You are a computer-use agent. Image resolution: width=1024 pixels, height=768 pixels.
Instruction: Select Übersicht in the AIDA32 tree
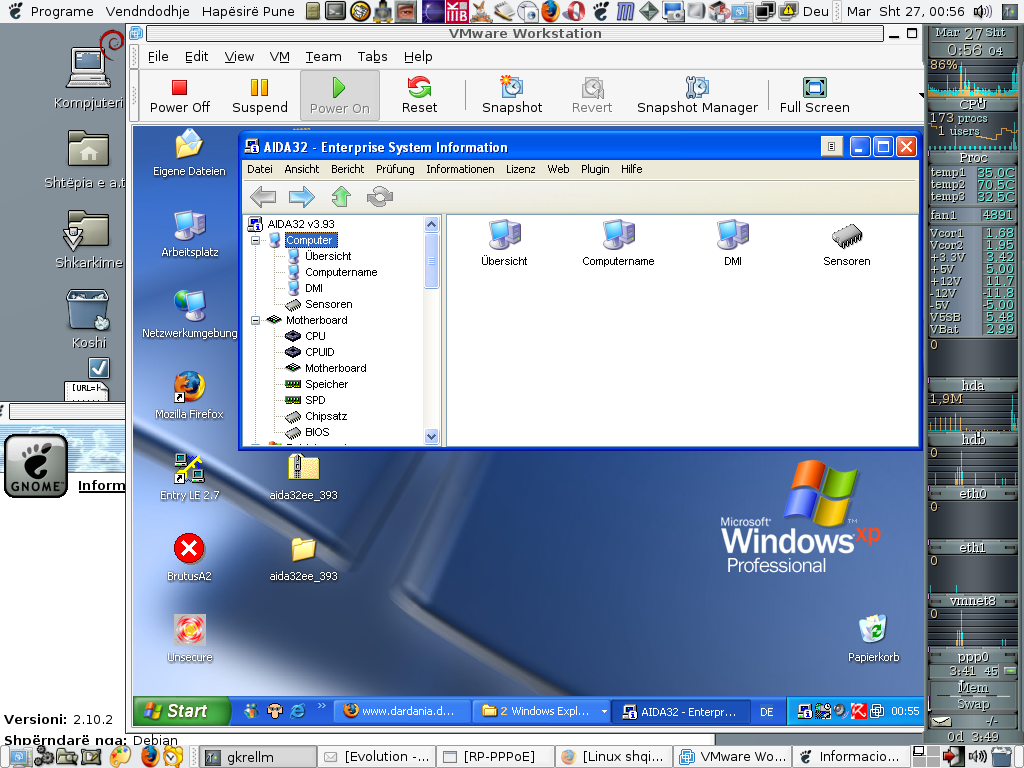point(328,256)
